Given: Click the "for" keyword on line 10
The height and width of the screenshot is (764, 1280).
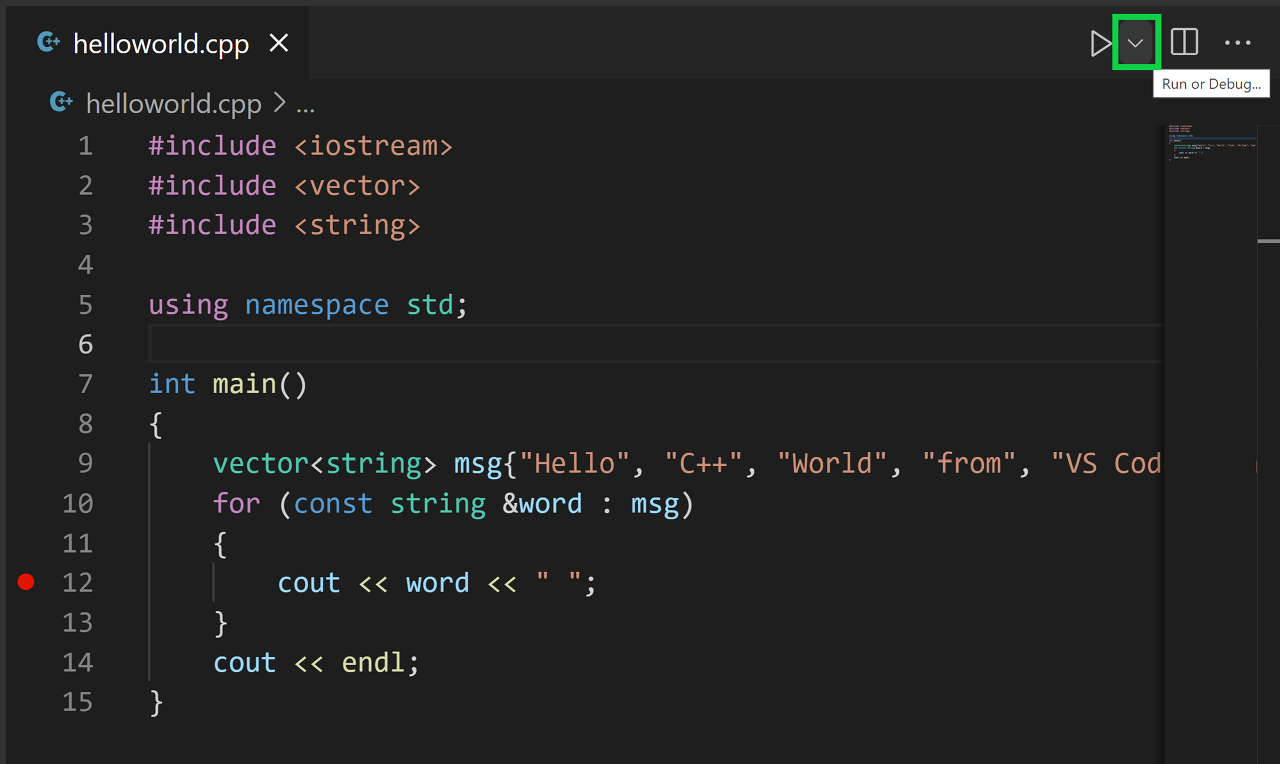Looking at the screenshot, I should (x=237, y=503).
